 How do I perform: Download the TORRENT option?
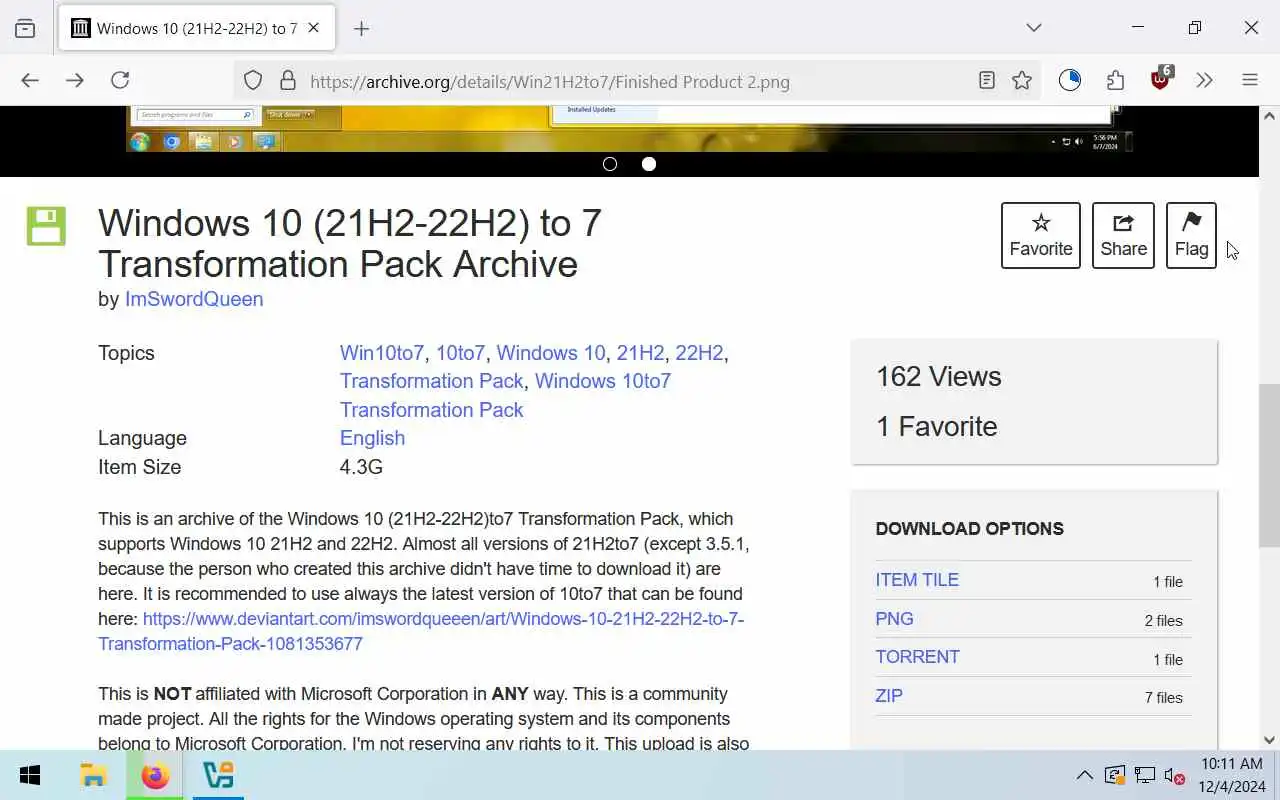[x=917, y=657]
